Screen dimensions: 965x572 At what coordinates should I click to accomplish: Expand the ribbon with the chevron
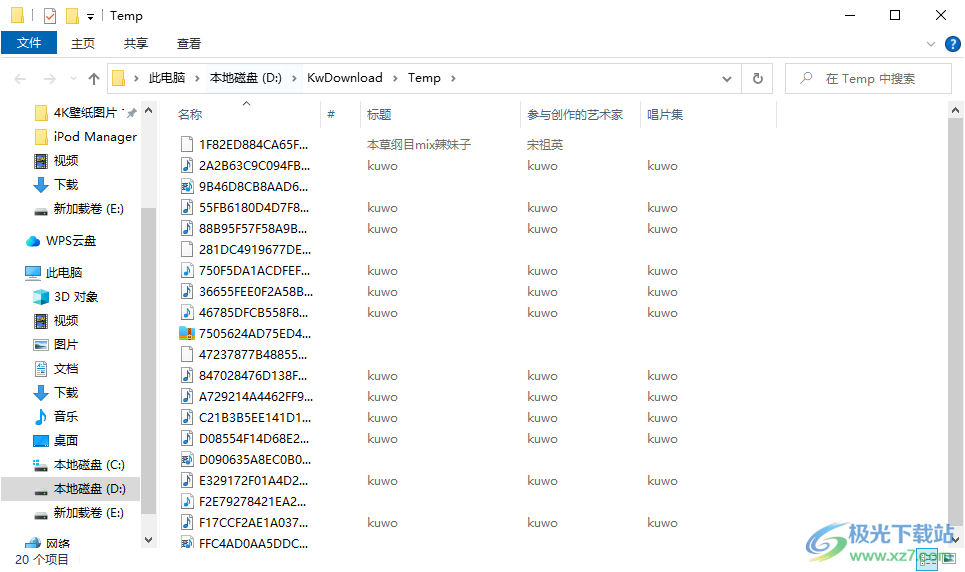click(931, 44)
